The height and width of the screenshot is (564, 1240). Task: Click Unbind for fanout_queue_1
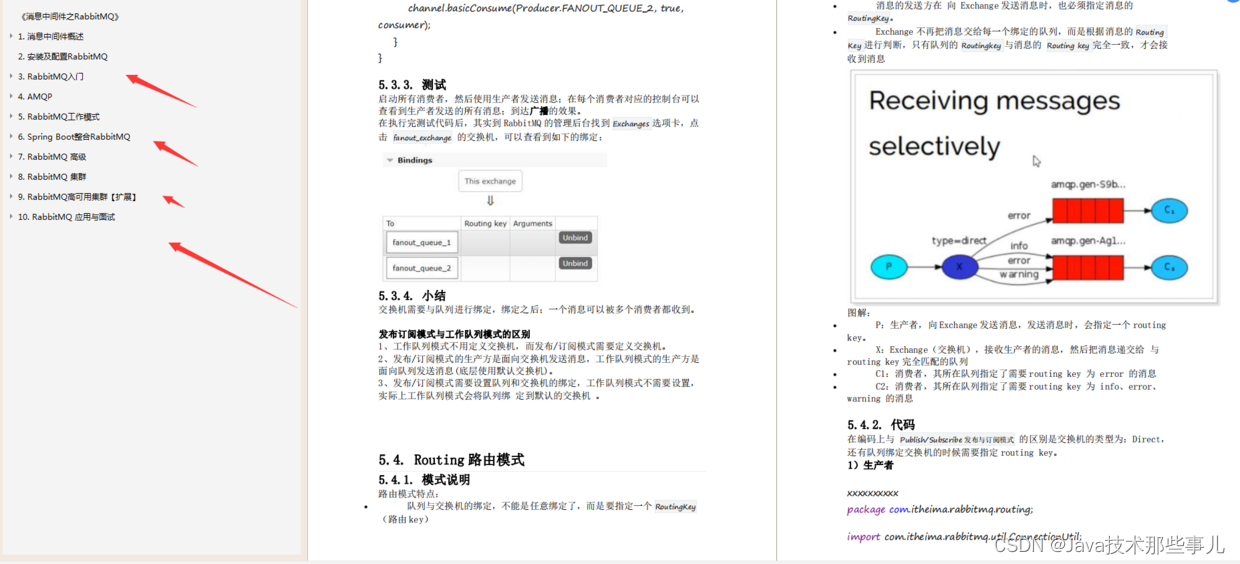[x=575, y=238]
